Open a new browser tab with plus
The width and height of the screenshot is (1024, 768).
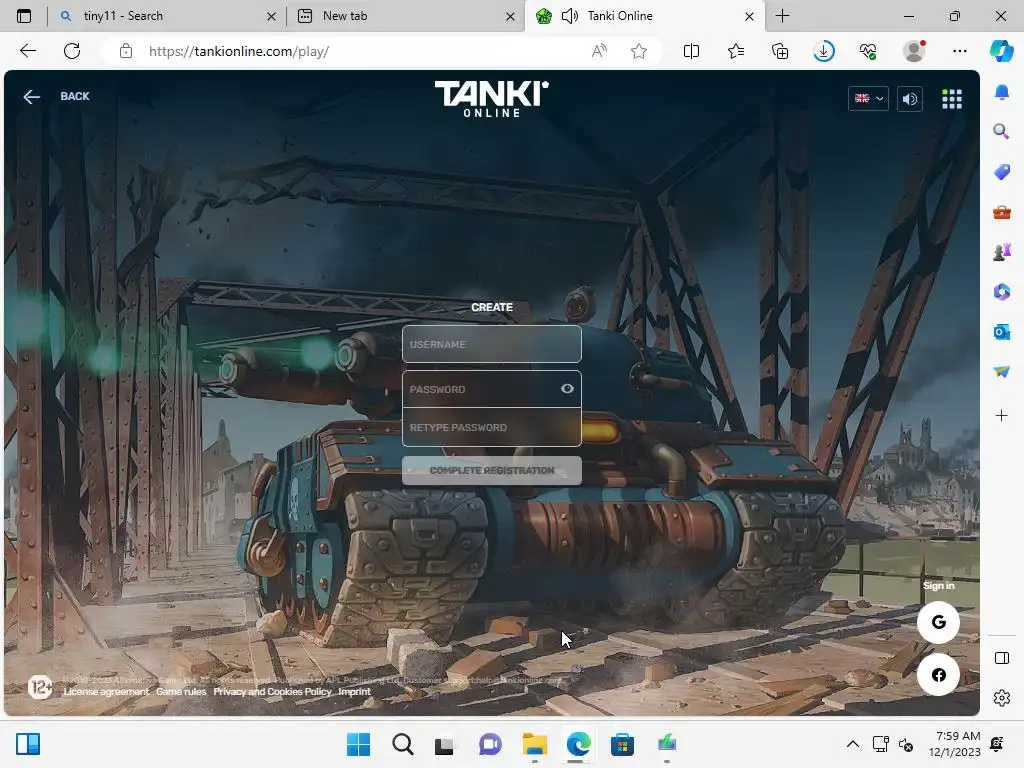782,16
